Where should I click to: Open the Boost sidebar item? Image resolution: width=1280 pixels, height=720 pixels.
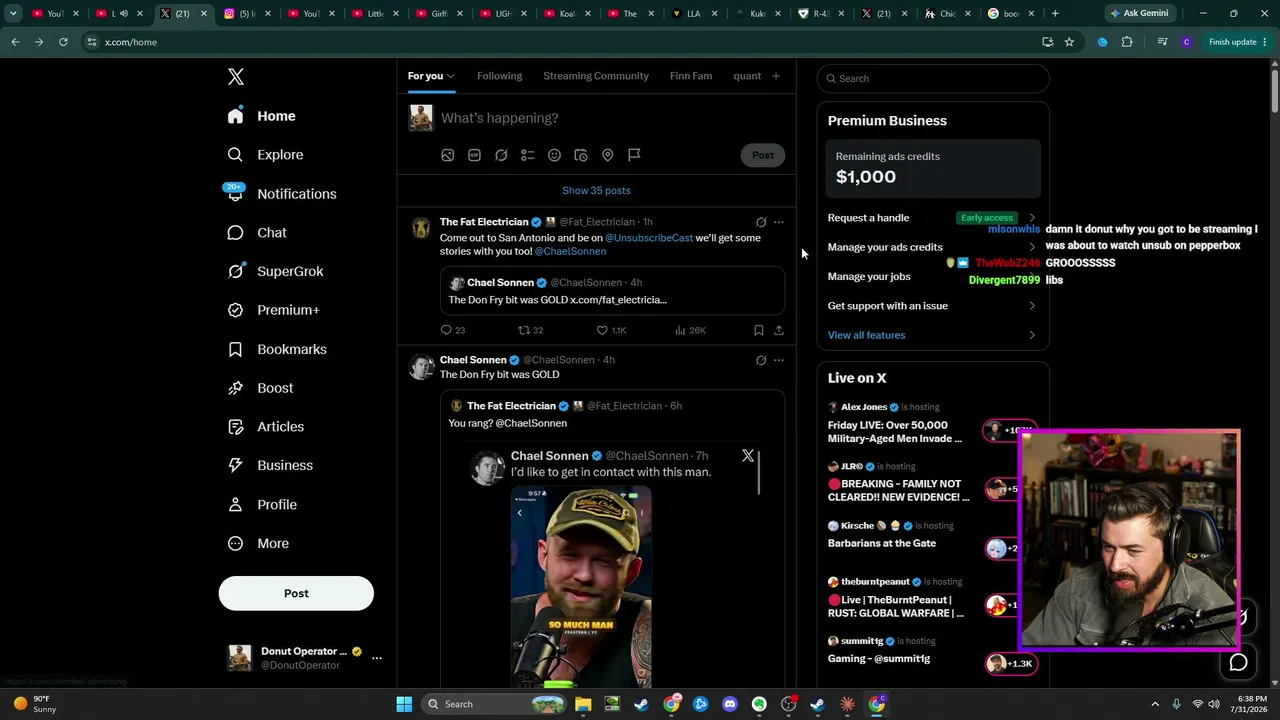pyautogui.click(x=260, y=388)
